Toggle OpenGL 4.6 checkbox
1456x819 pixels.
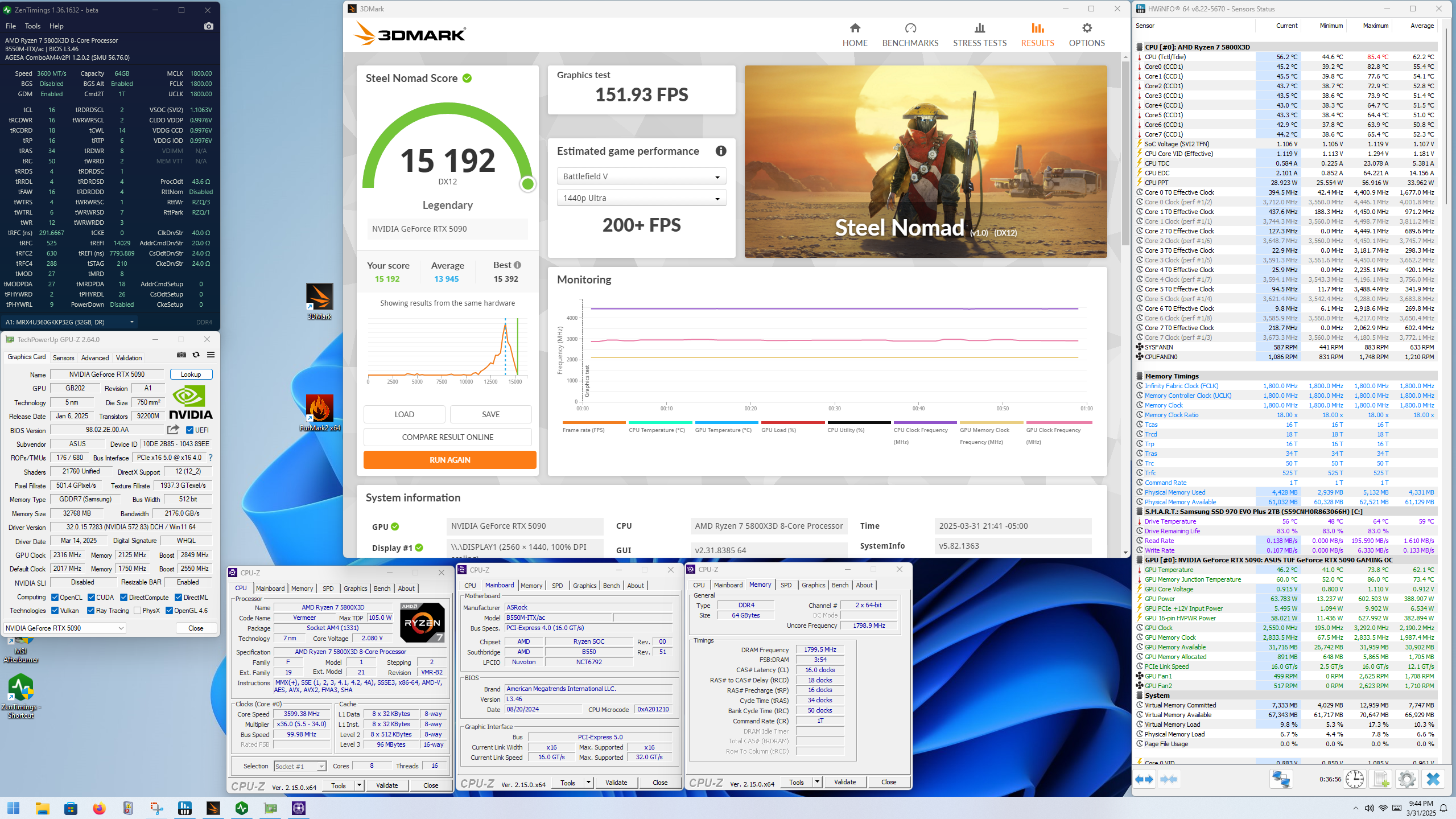tap(169, 610)
